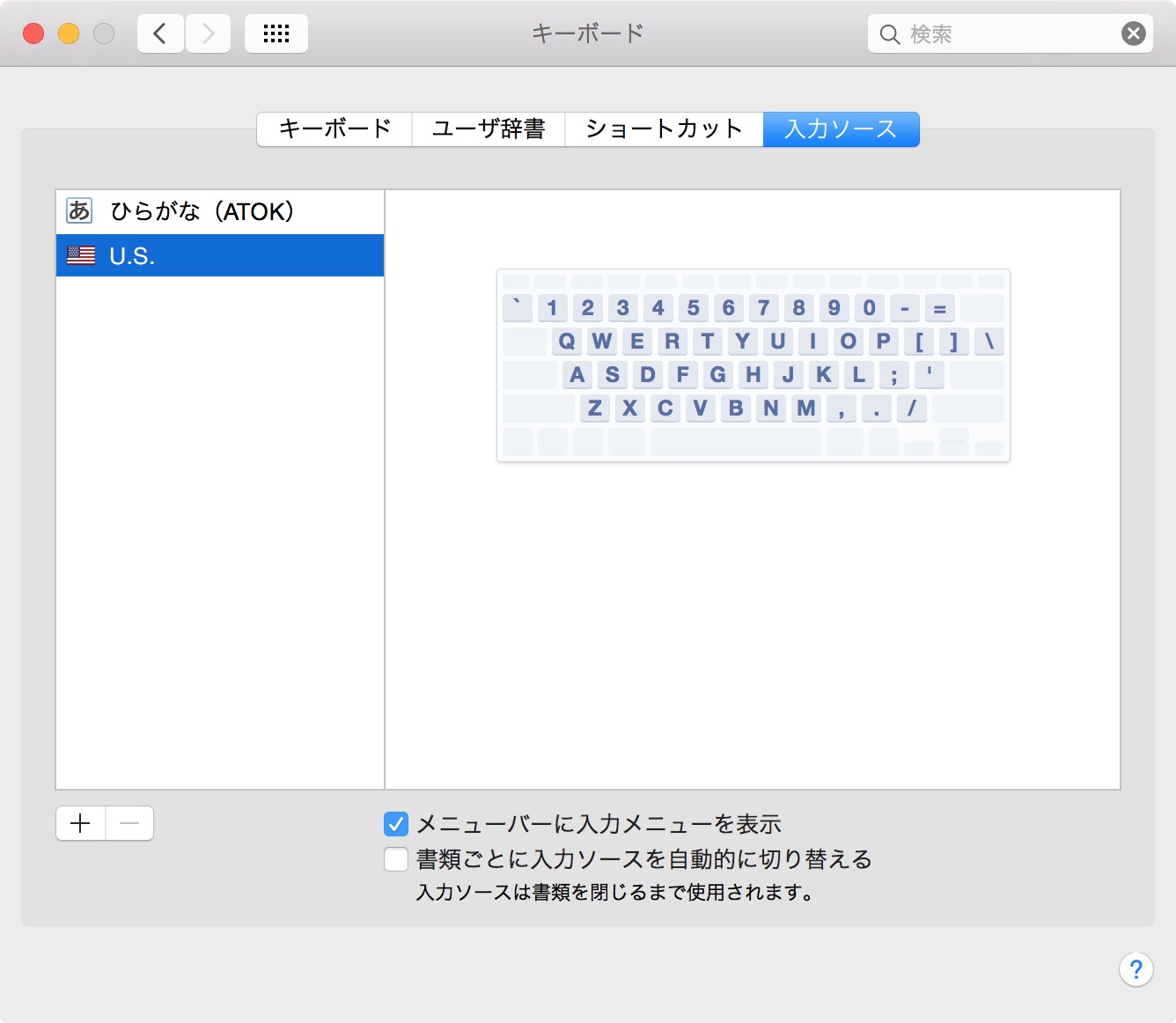Click the M key in keyboard preview
This screenshot has height=1023, width=1176.
click(x=806, y=408)
